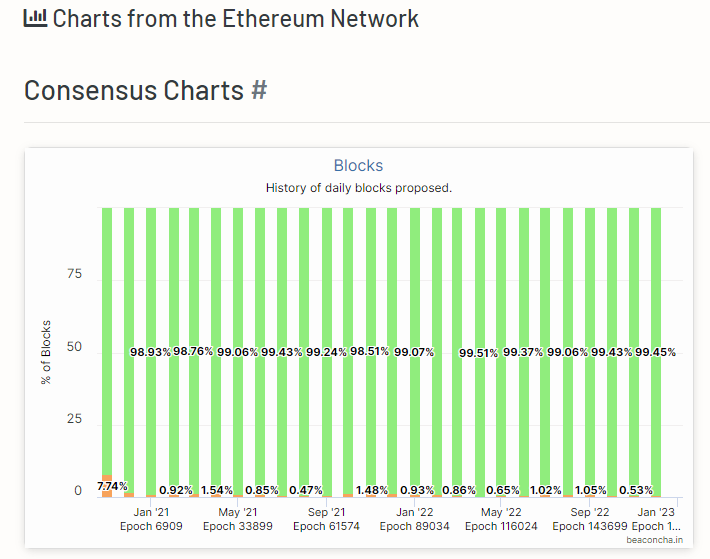The image size is (710, 559).
Task: Click the 1.48% orange data label
Action: tap(370, 490)
